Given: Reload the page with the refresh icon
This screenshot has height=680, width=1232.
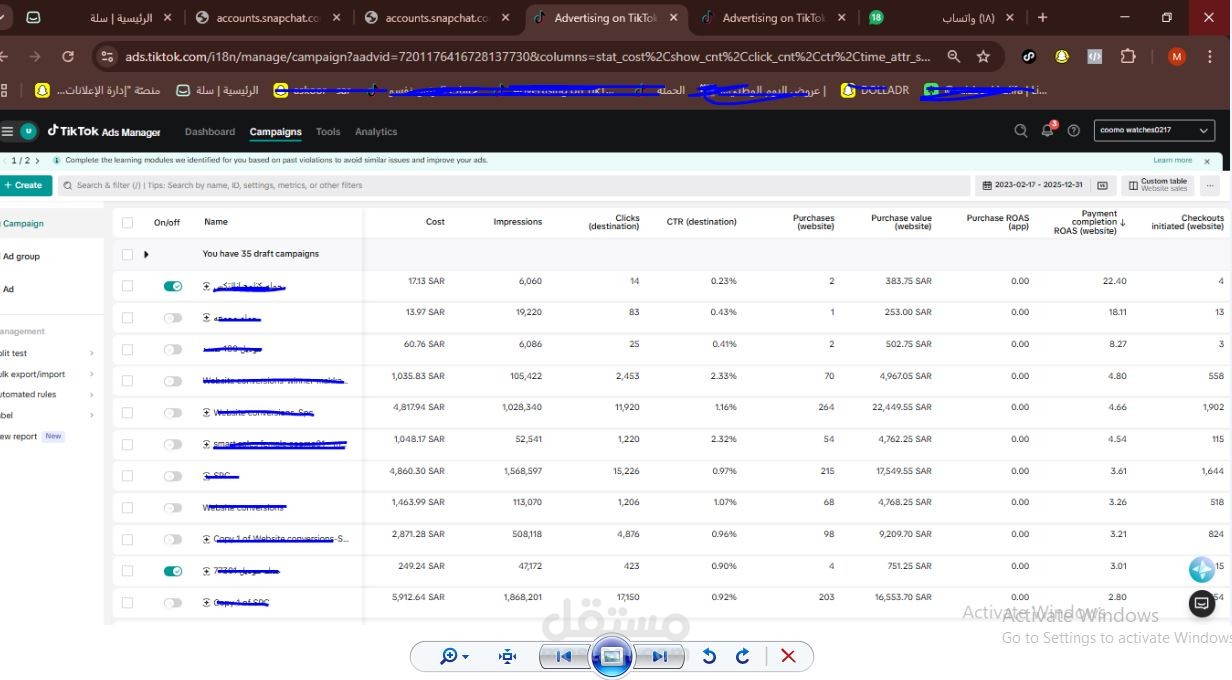Looking at the screenshot, I should 68,57.
